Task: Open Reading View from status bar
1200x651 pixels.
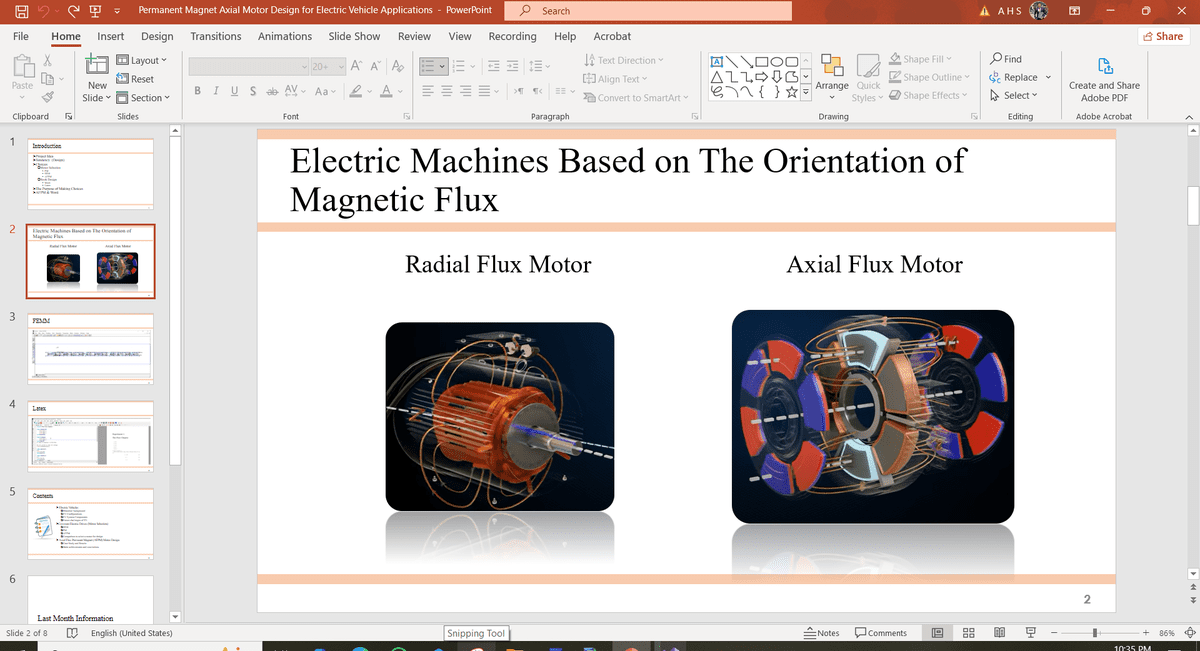Action: pos(999,633)
